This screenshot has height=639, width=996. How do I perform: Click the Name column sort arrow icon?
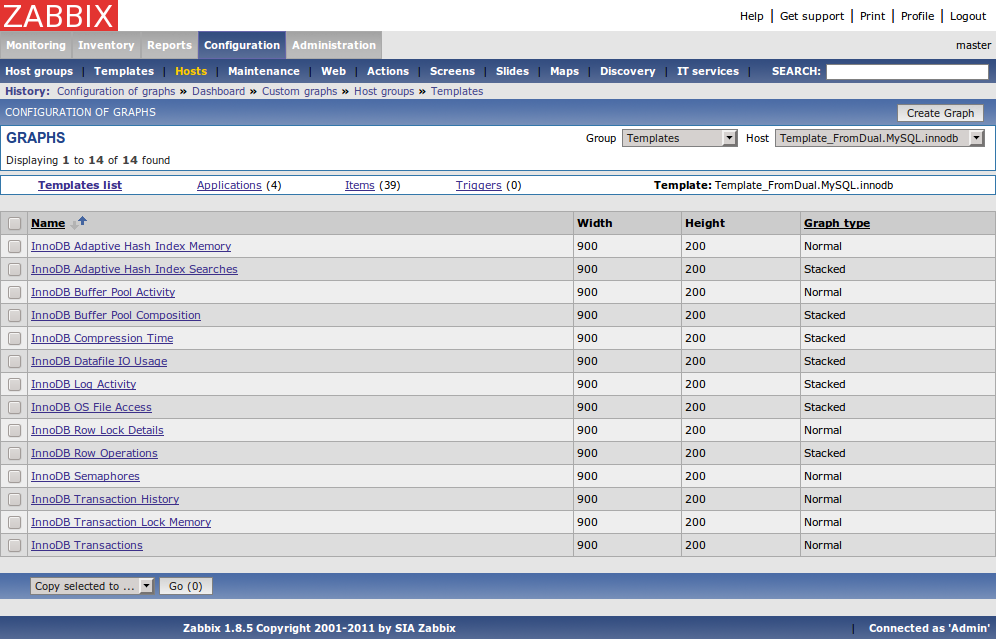point(79,223)
